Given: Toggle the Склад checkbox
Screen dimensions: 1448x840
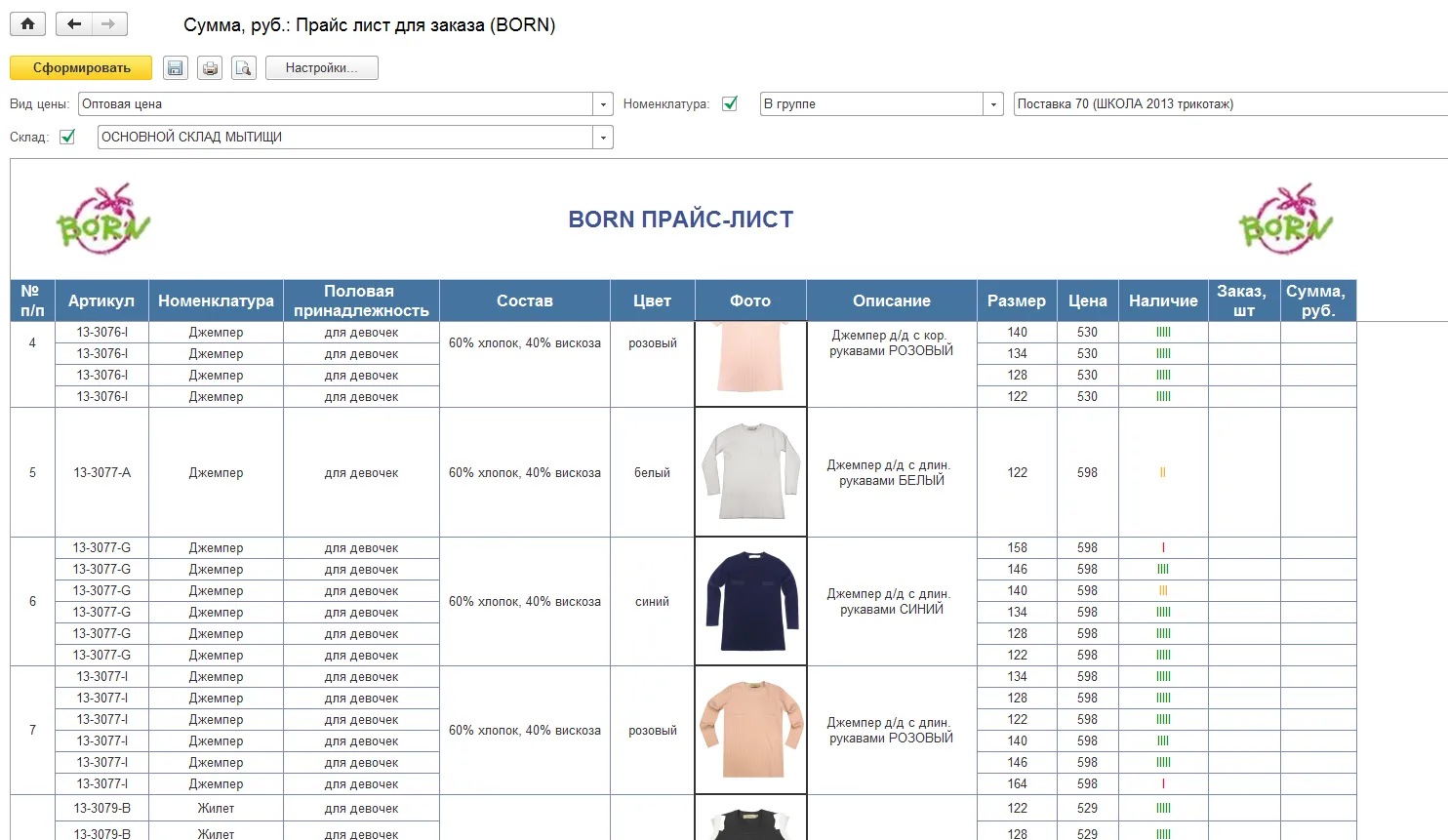Looking at the screenshot, I should (67, 137).
